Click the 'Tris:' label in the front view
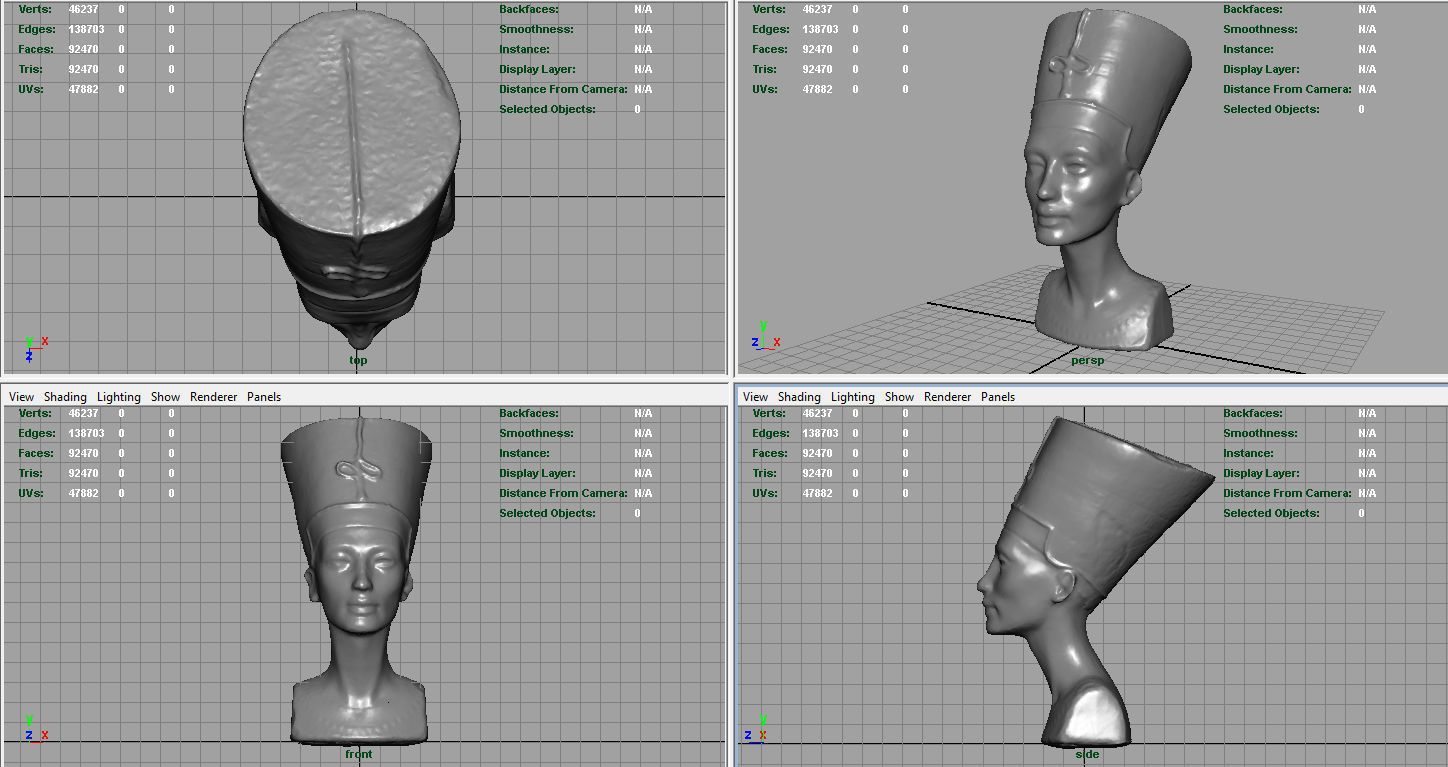 point(30,473)
